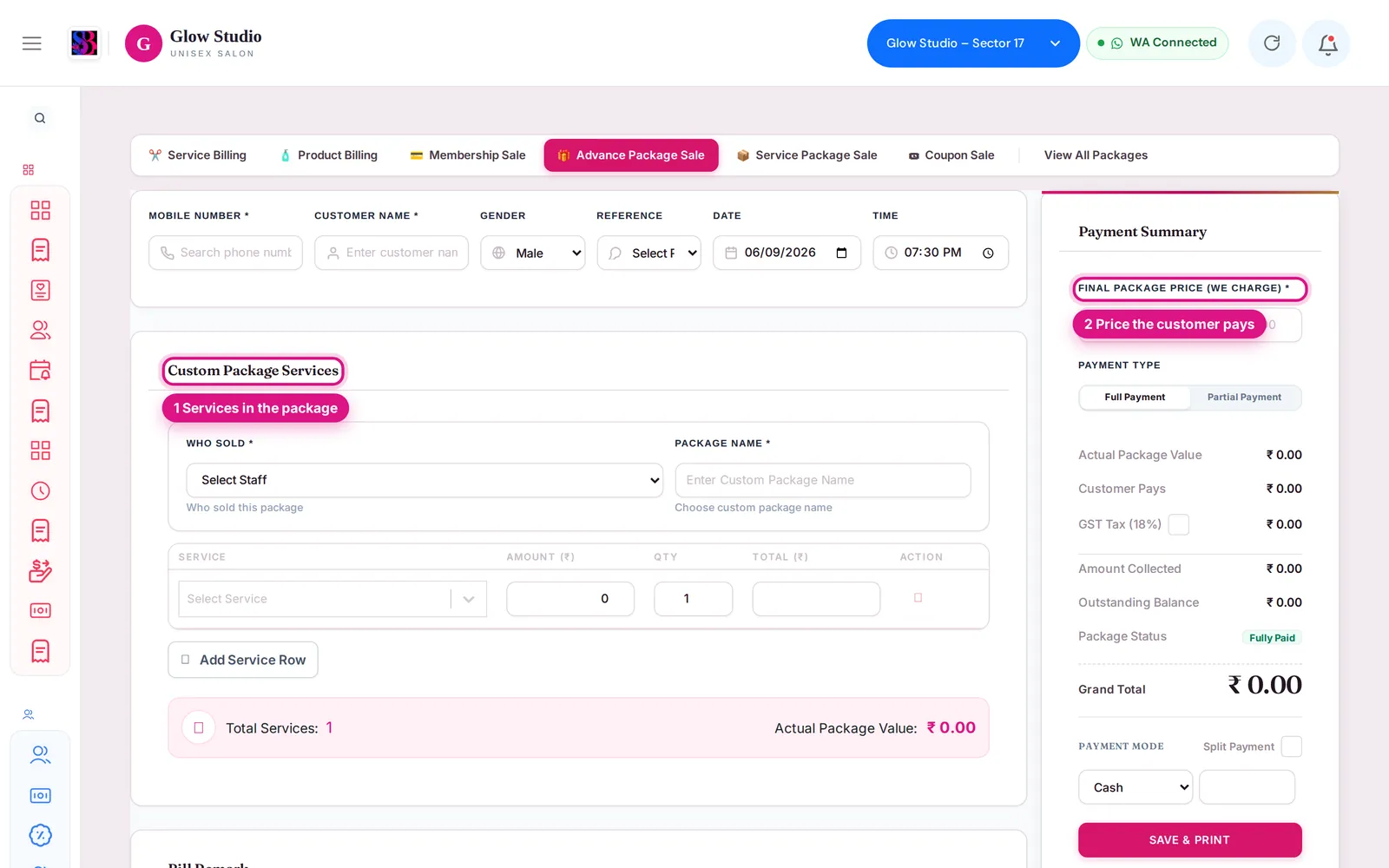The image size is (1389, 868).
Task: Click the refresh icon in header
Action: click(1272, 43)
